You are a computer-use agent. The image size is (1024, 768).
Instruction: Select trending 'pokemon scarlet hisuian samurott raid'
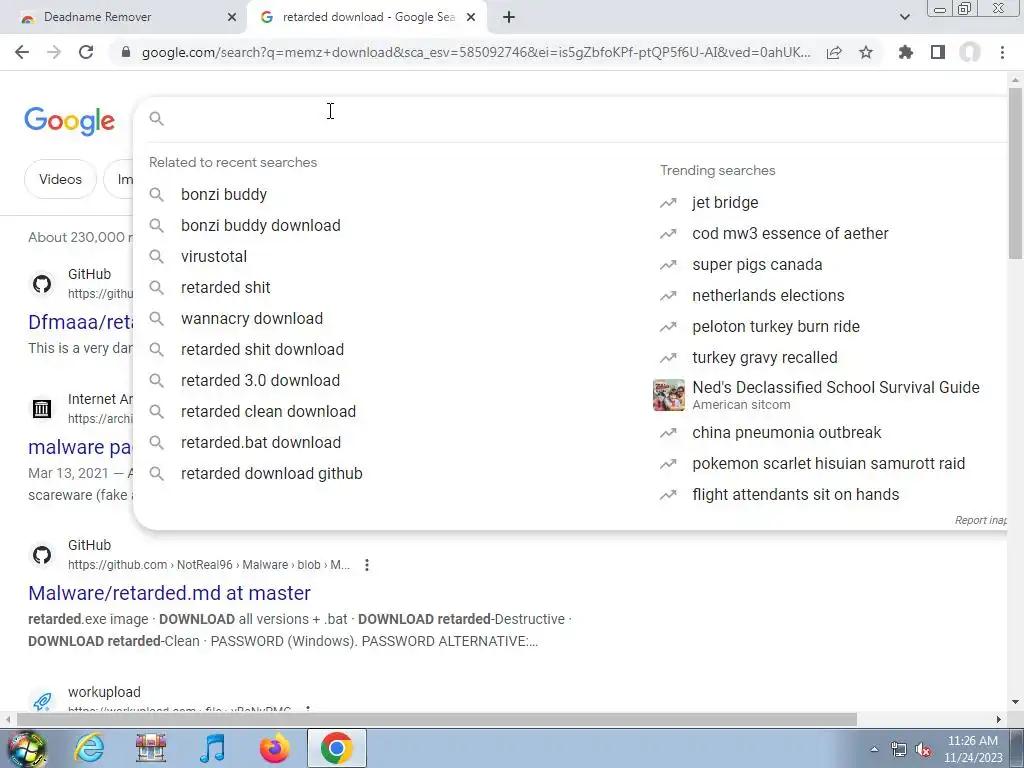point(828,464)
